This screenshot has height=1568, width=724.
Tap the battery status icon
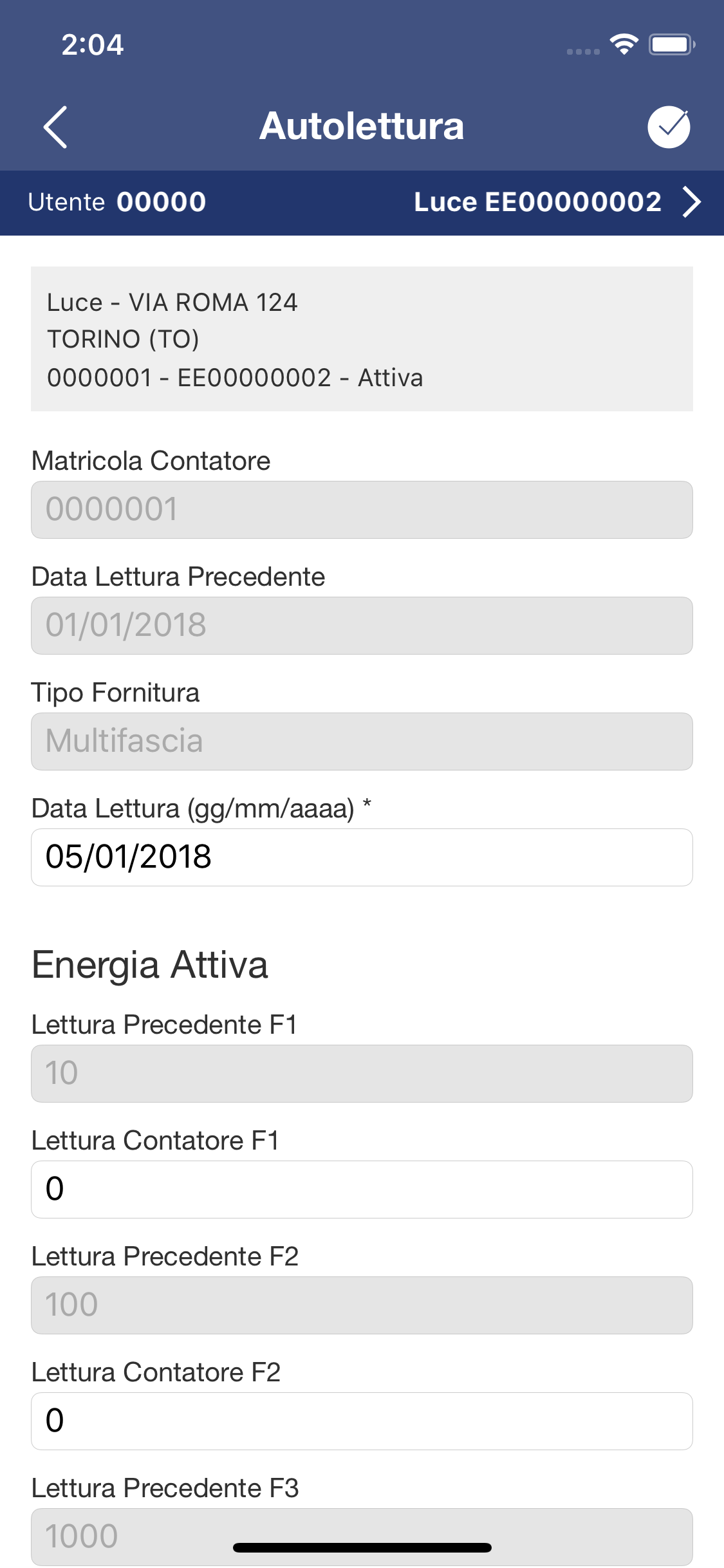coord(671,44)
